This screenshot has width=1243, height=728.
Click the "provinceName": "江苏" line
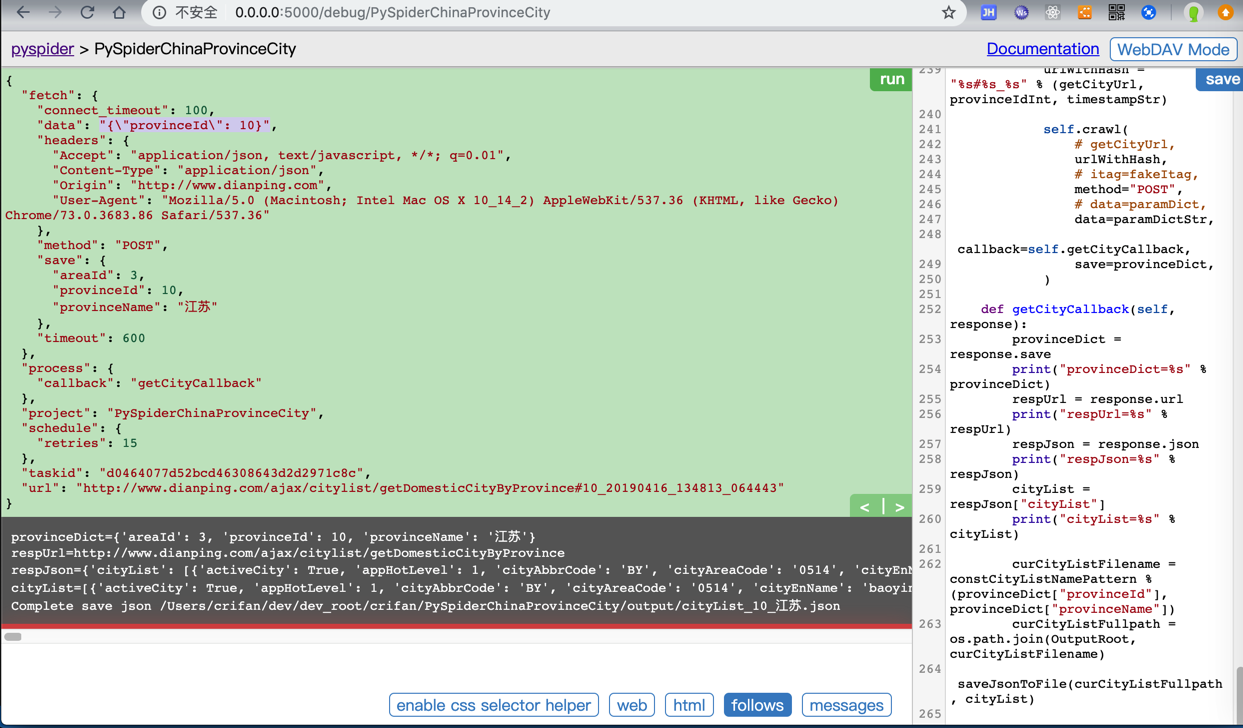(x=135, y=307)
